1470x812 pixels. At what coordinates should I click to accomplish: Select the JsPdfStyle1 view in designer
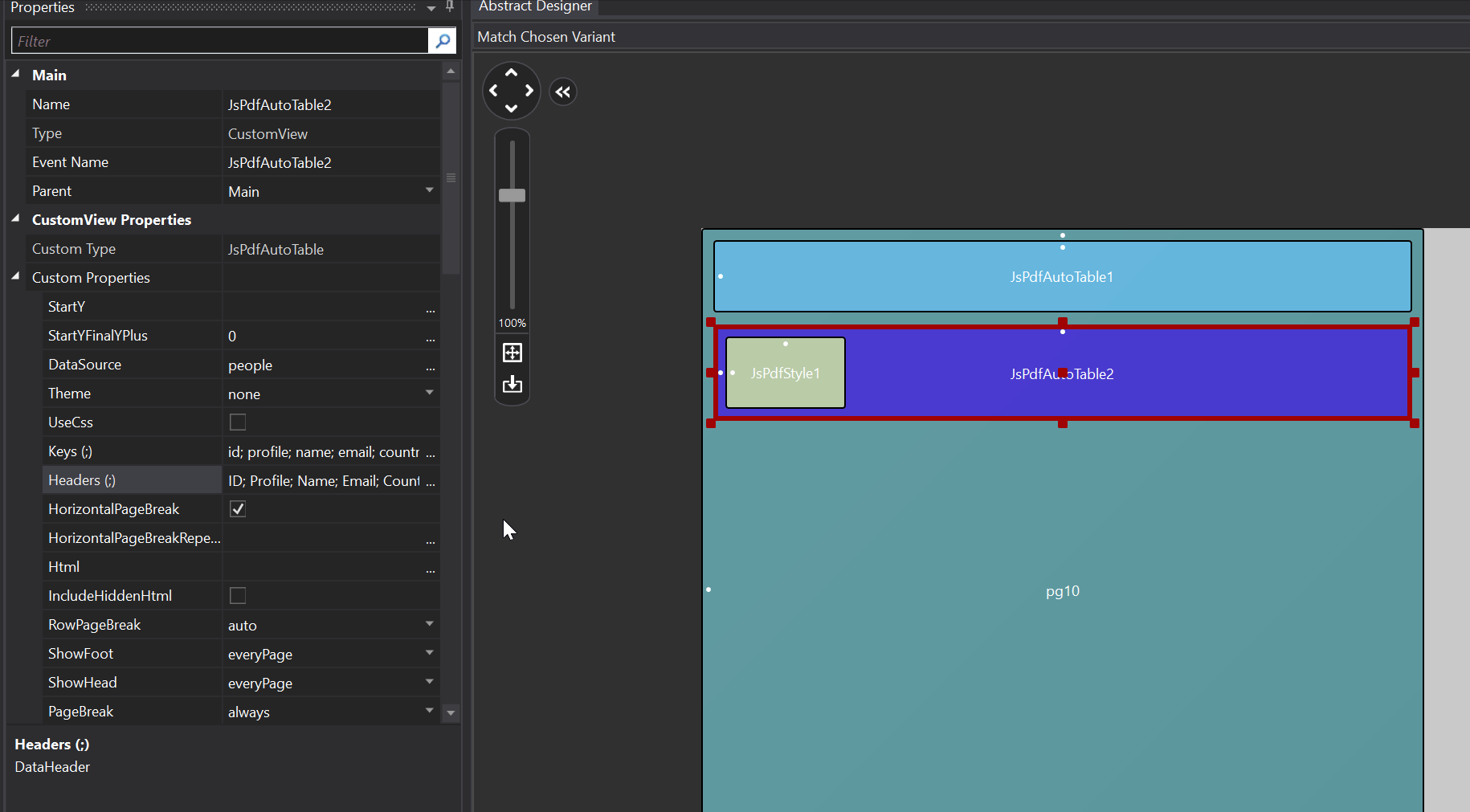point(785,386)
